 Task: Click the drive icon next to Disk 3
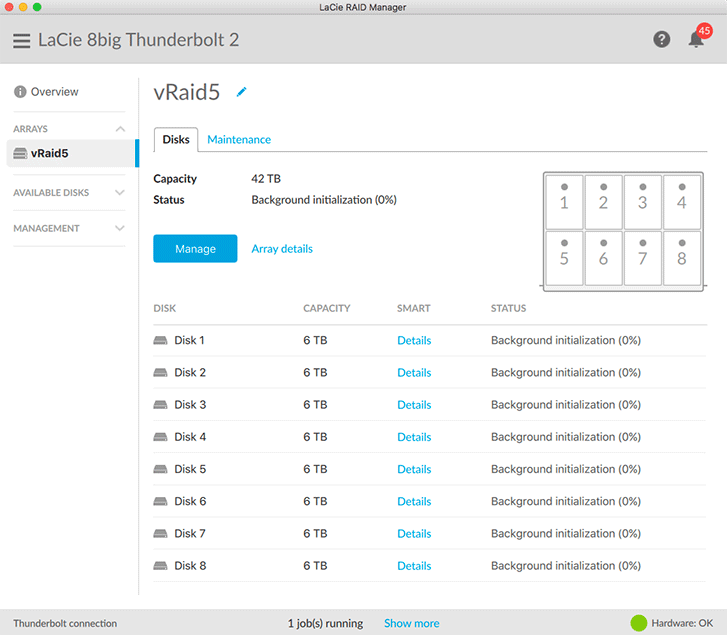[x=160, y=405]
